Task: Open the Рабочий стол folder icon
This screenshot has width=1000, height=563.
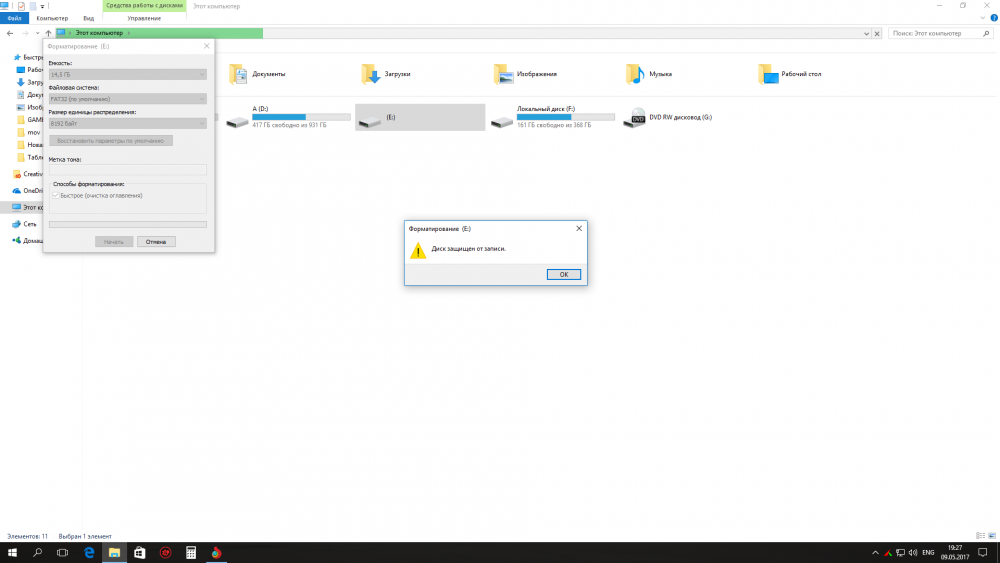Action: (767, 74)
